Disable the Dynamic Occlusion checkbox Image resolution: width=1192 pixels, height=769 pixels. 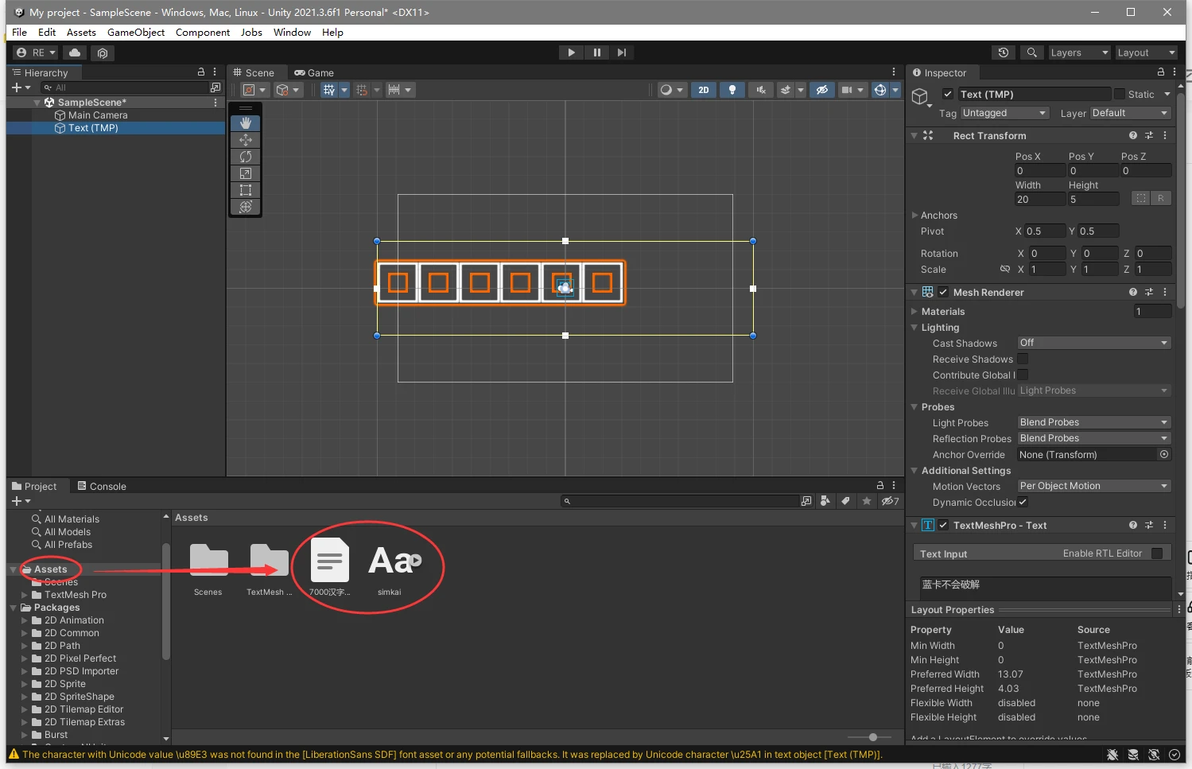(x=1022, y=502)
